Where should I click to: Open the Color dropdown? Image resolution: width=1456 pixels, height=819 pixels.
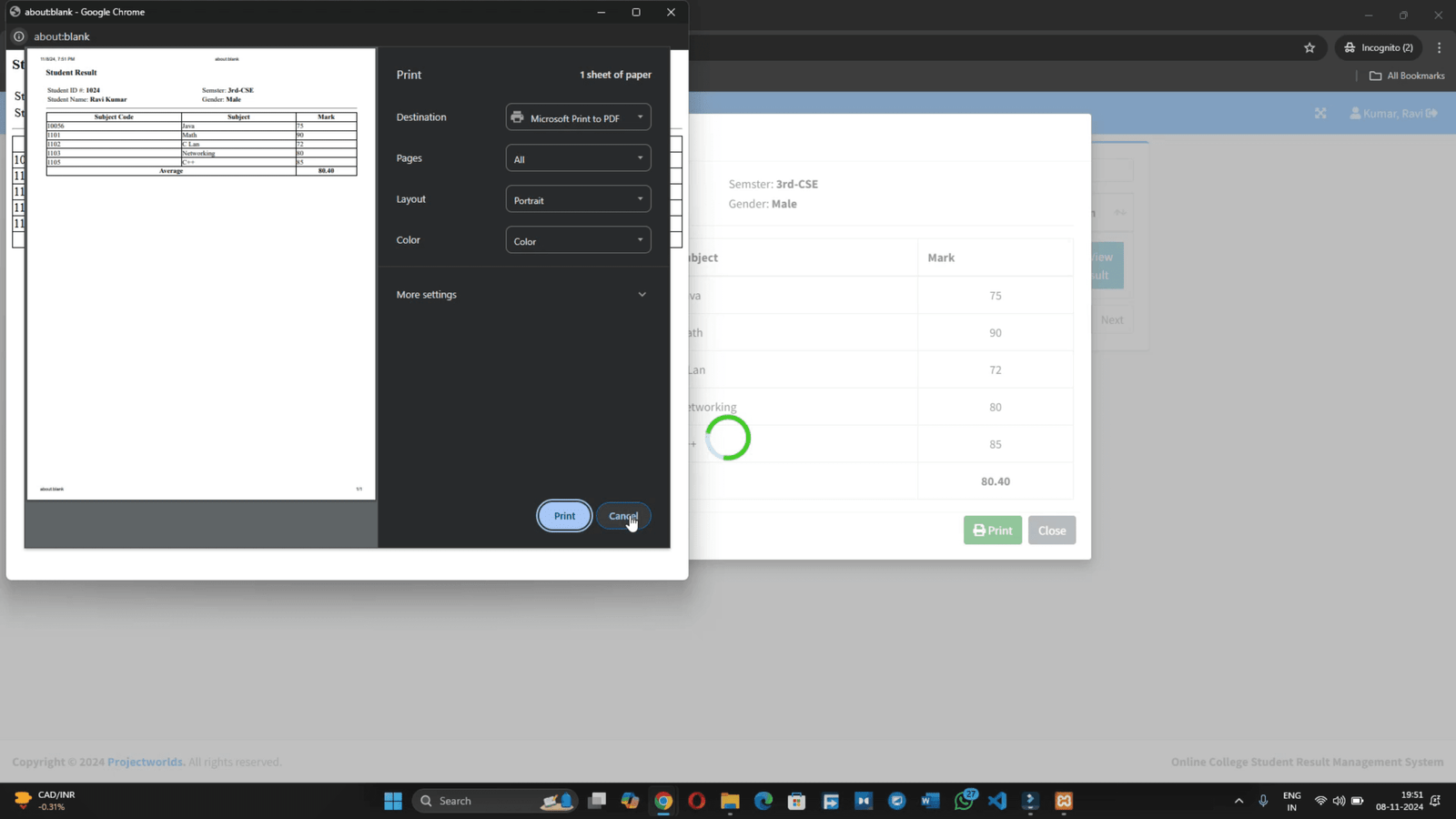578,240
